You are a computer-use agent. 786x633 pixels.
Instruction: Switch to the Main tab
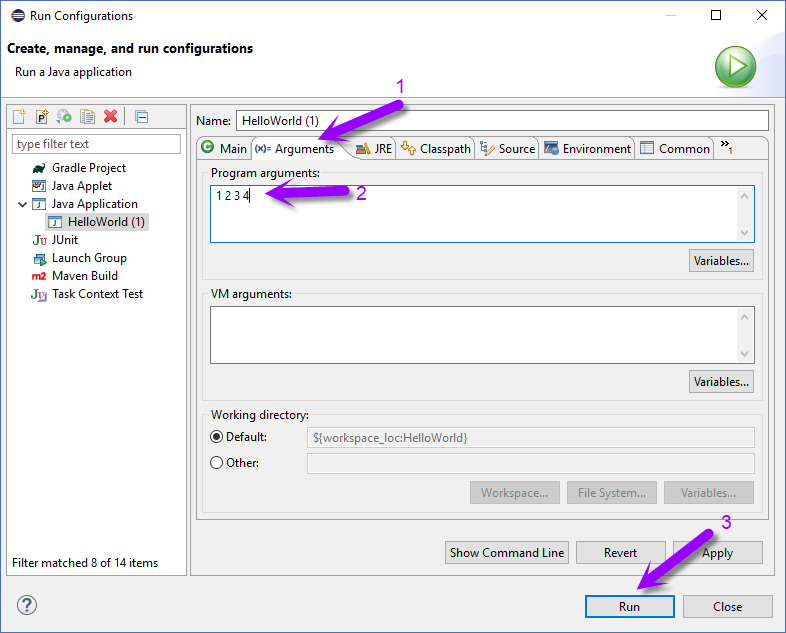coord(225,148)
